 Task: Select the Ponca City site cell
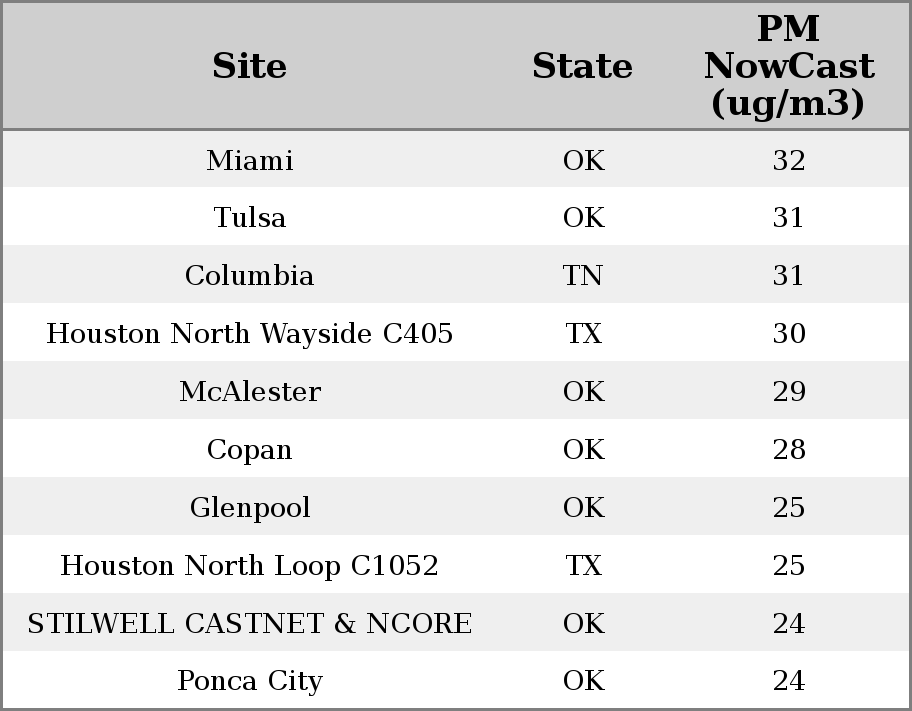[x=250, y=681]
